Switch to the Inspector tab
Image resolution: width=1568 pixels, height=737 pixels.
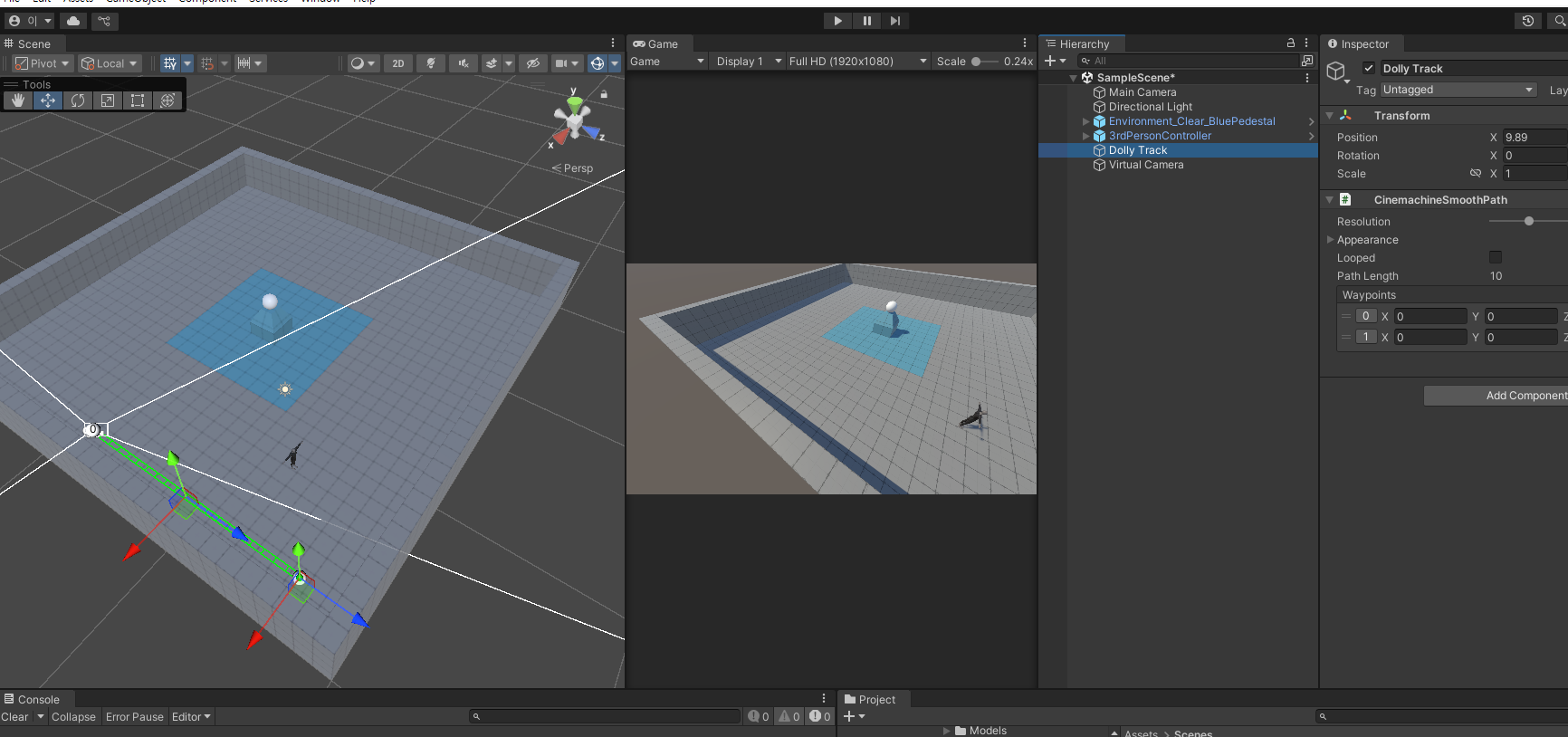1363,43
